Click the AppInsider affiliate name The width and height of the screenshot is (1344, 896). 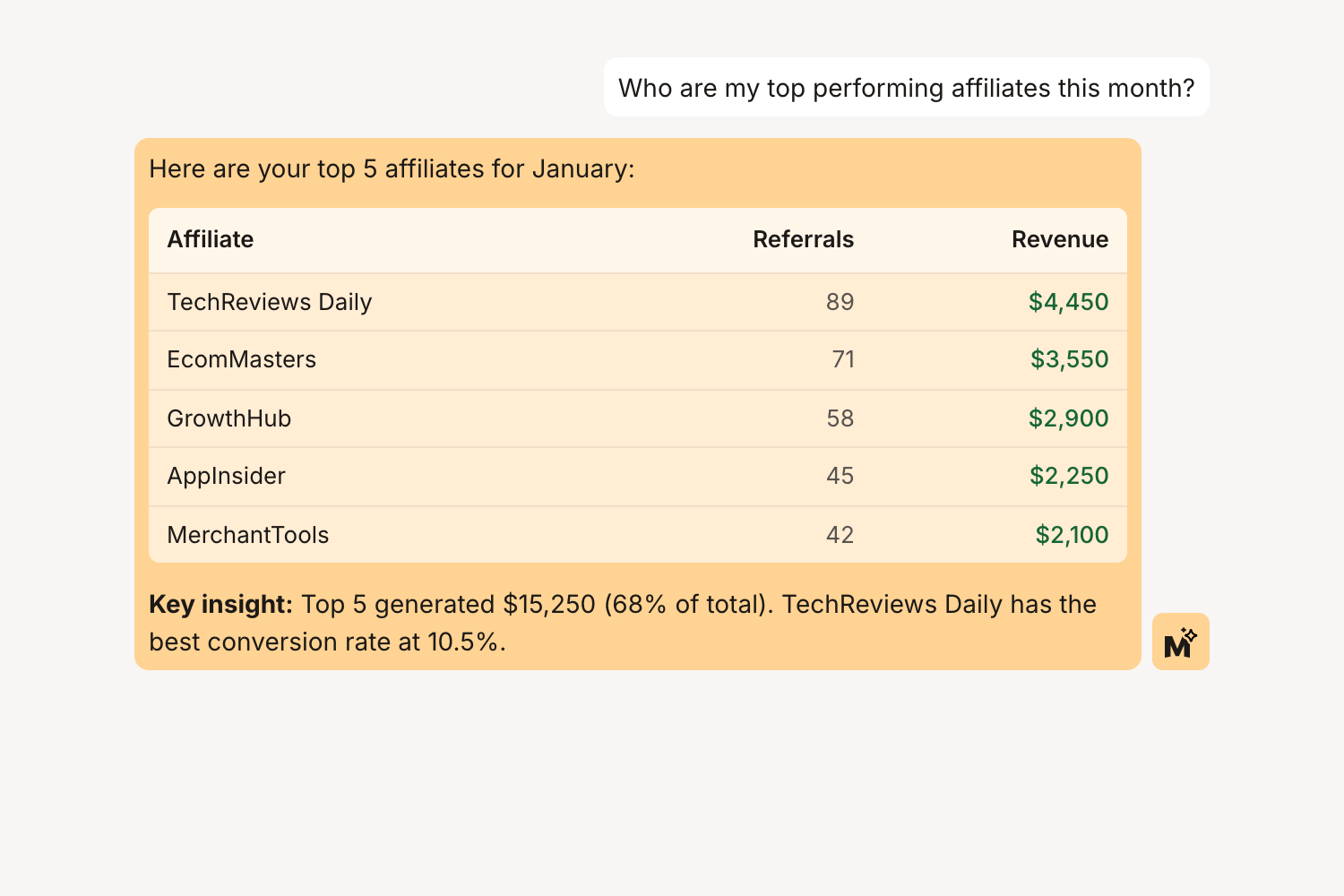tap(226, 476)
